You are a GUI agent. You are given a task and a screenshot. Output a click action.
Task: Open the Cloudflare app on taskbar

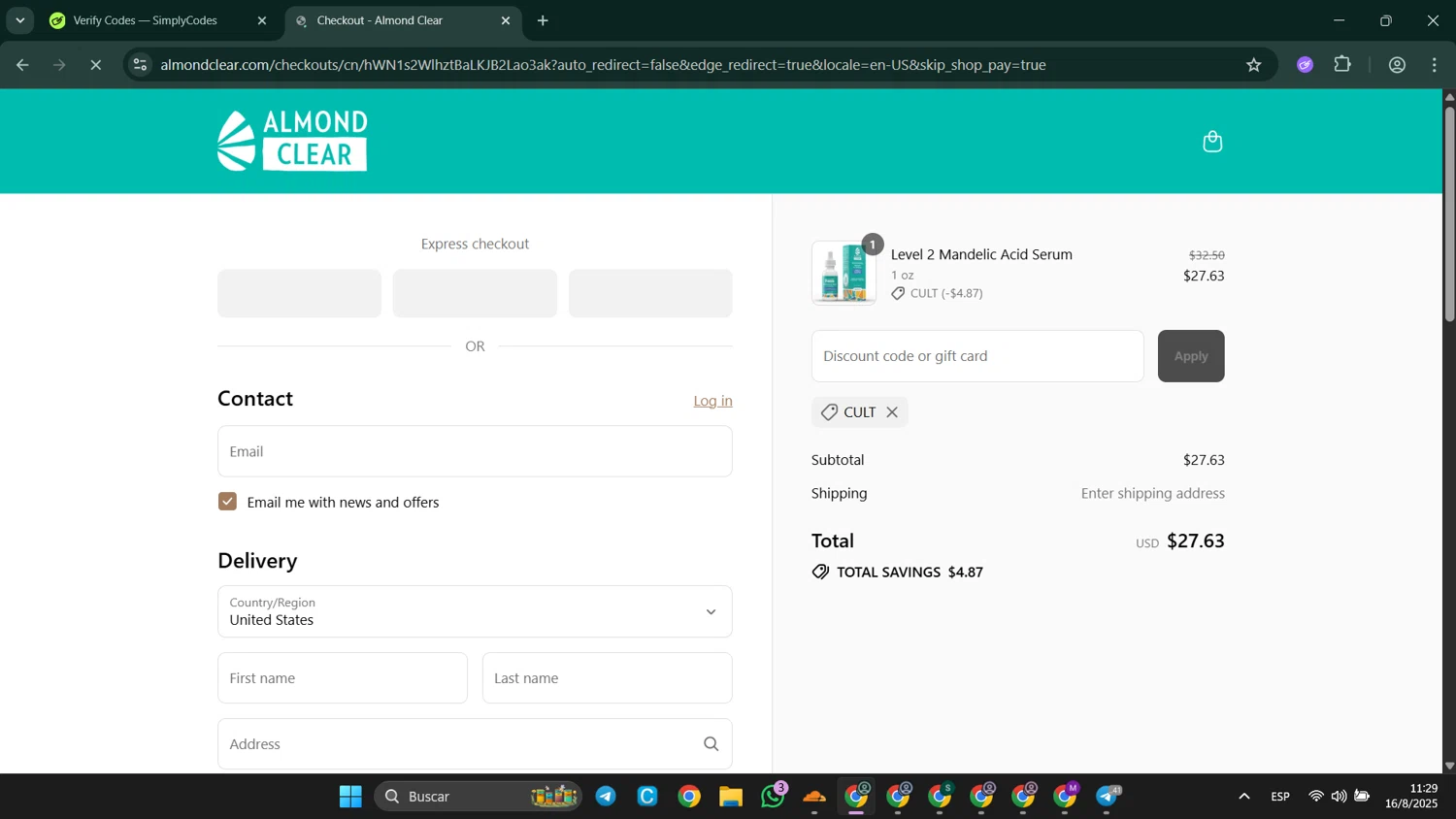pos(814,797)
